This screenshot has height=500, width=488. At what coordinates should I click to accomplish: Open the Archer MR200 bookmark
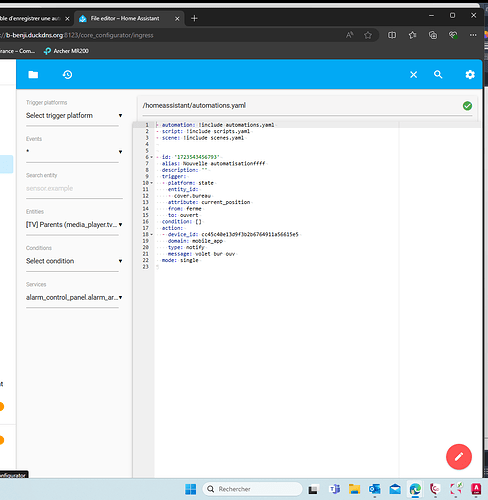(66, 51)
